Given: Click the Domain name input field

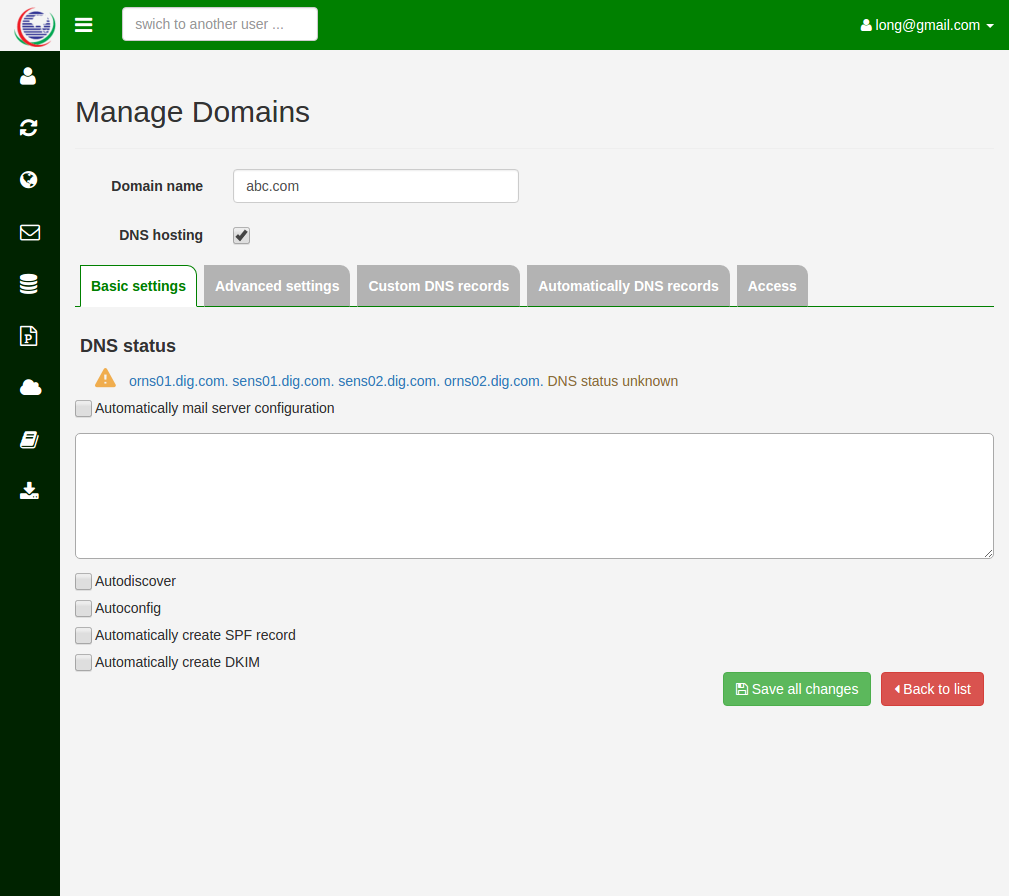Looking at the screenshot, I should (x=375, y=186).
